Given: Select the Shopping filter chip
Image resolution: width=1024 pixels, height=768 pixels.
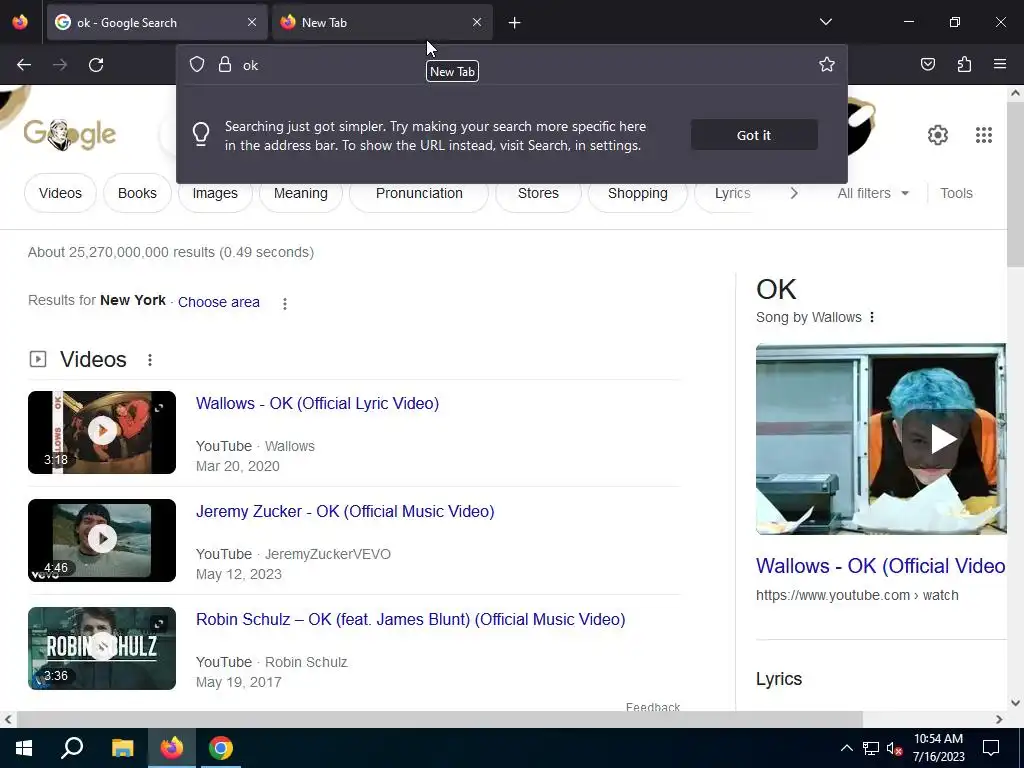Looking at the screenshot, I should coord(637,193).
